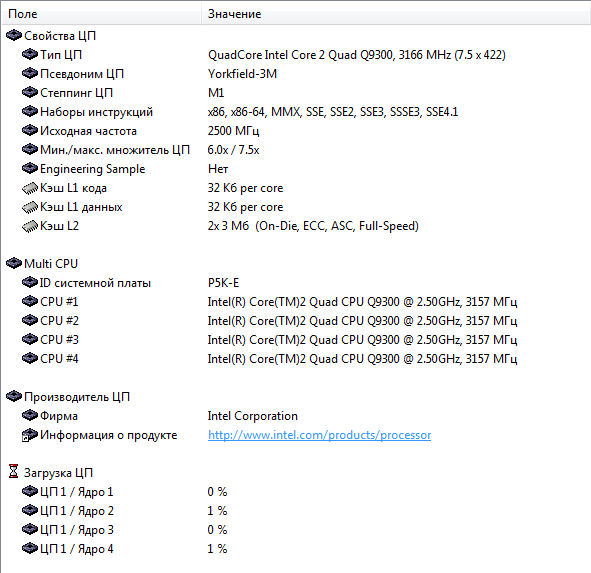Screen dimensions: 591x573
Task: Select the Engineering Sample row
Action: pyautogui.click(x=296, y=169)
